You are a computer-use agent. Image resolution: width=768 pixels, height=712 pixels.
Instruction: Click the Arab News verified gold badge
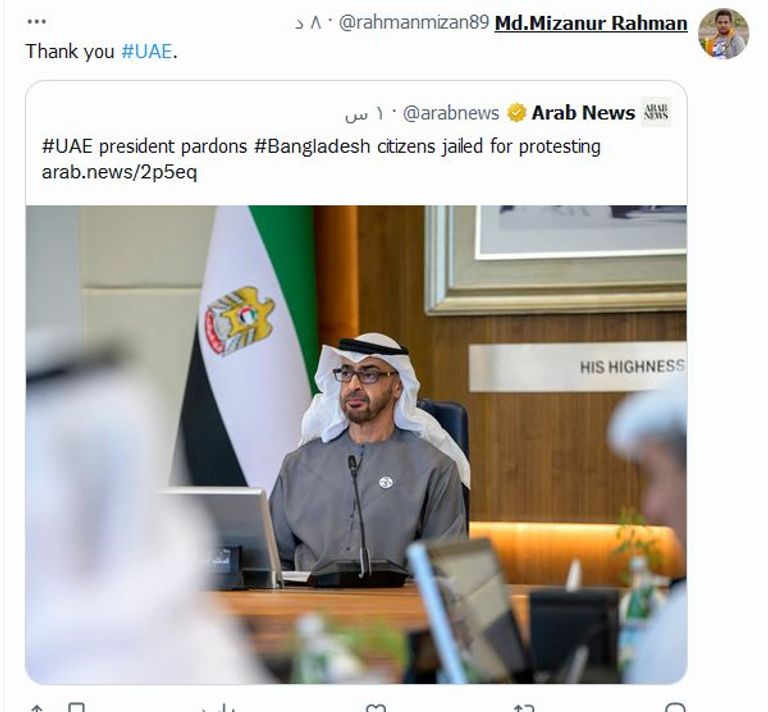[516, 113]
